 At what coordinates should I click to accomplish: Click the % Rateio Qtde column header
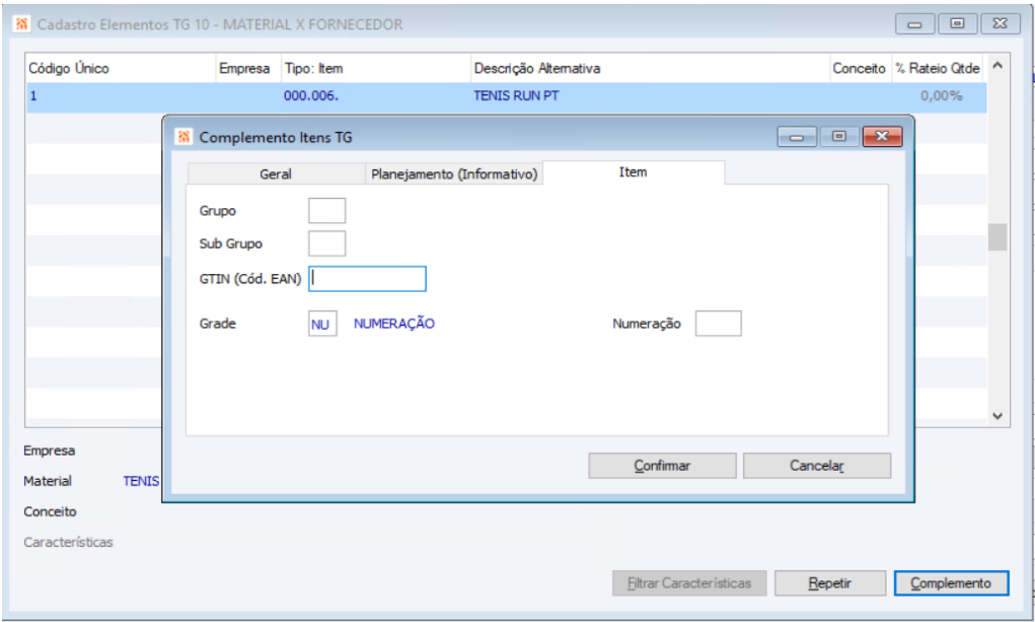point(937,68)
